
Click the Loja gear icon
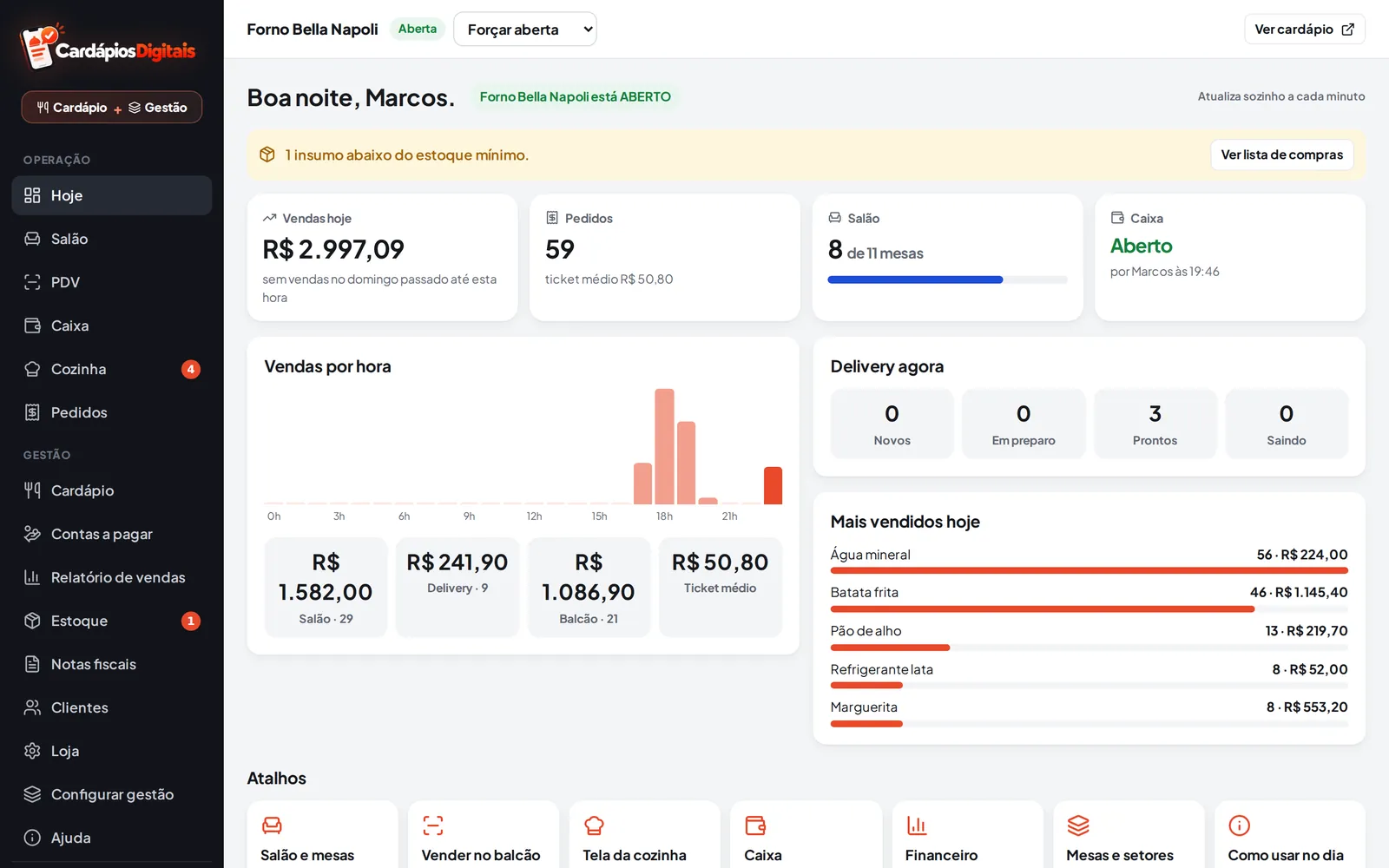(x=32, y=751)
